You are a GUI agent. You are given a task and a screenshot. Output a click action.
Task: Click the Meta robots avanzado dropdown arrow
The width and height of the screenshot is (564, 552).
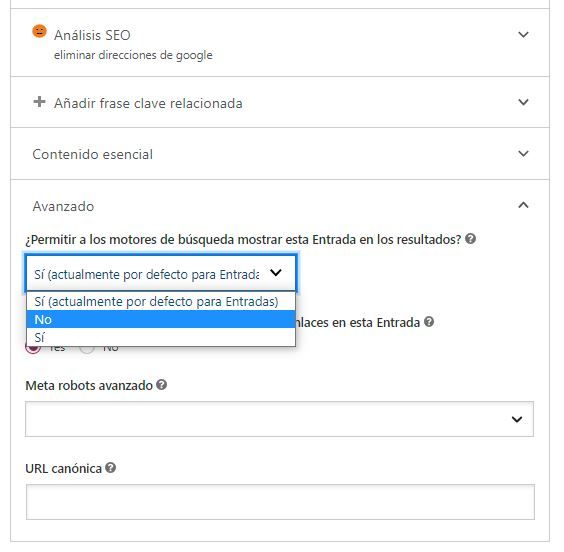[517, 419]
